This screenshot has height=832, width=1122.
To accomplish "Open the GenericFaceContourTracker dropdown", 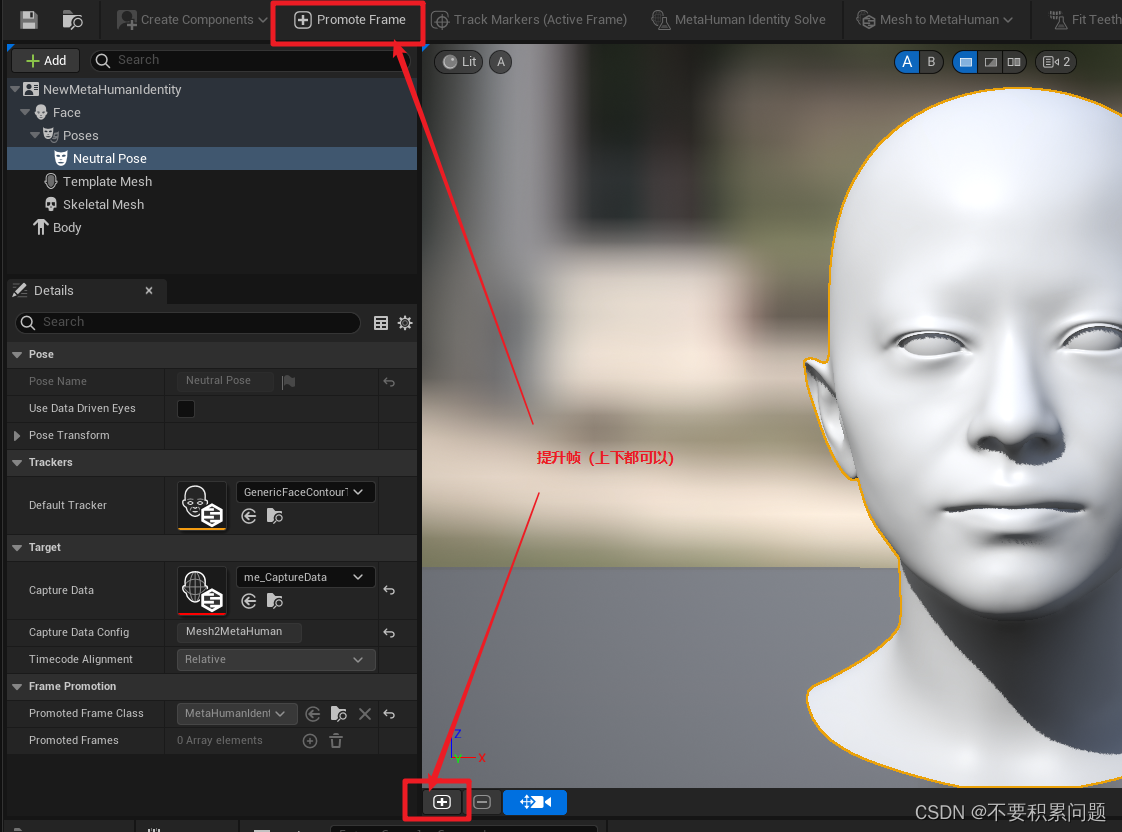I will pyautogui.click(x=306, y=492).
